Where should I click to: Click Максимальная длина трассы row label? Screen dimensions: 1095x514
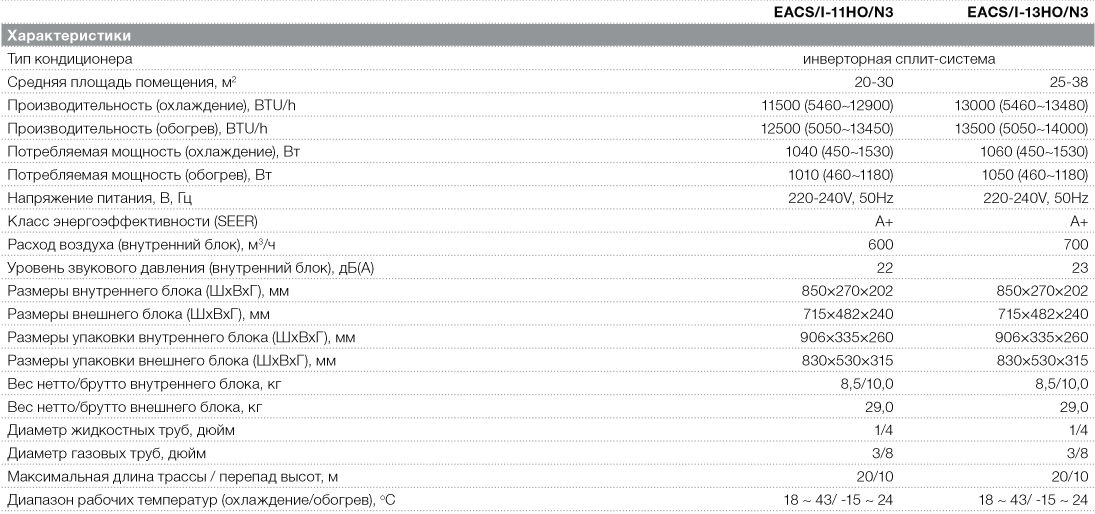172,476
